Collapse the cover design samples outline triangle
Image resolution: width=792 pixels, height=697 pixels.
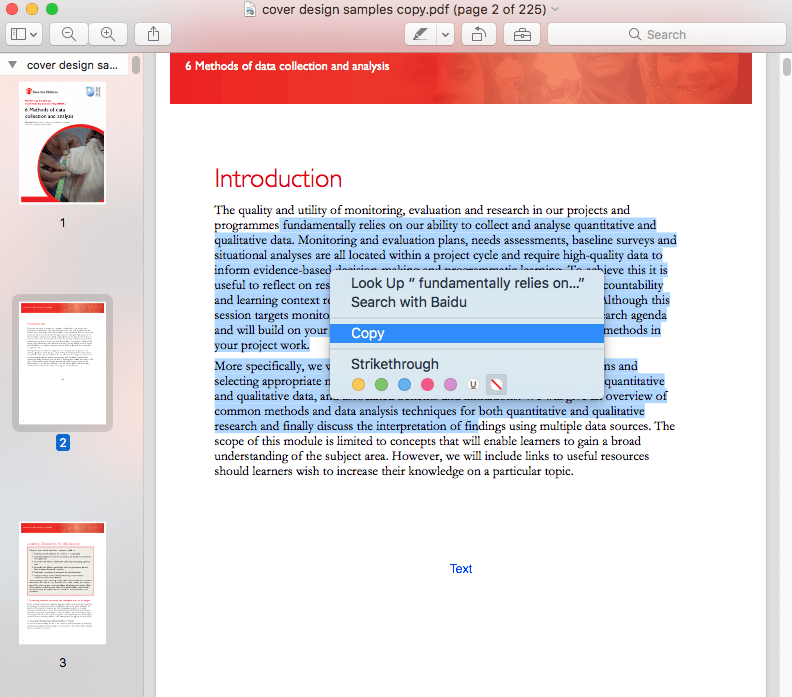(x=11, y=65)
